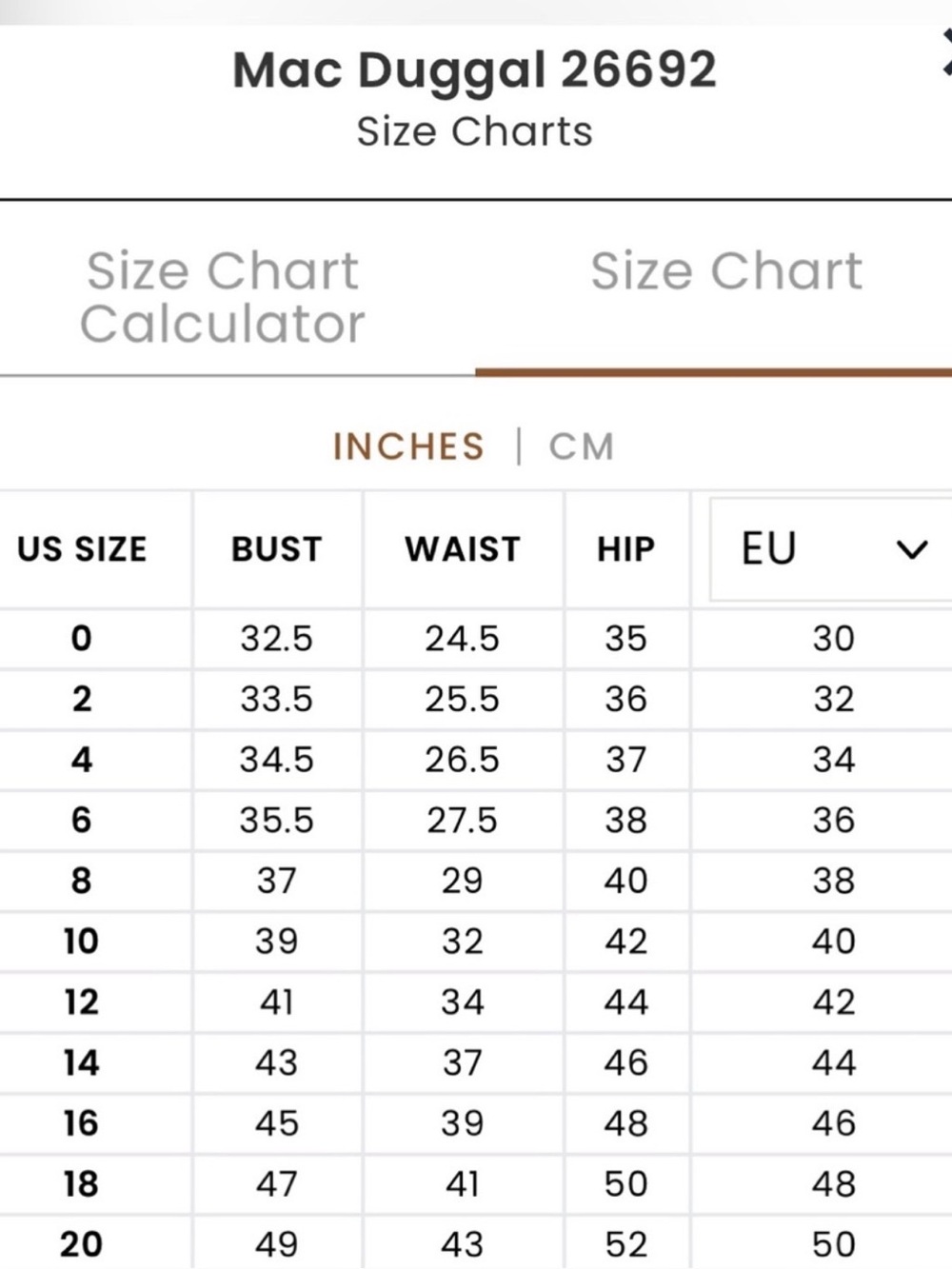Click the hip value 52
This screenshot has width=952, height=1269.
point(625,1244)
